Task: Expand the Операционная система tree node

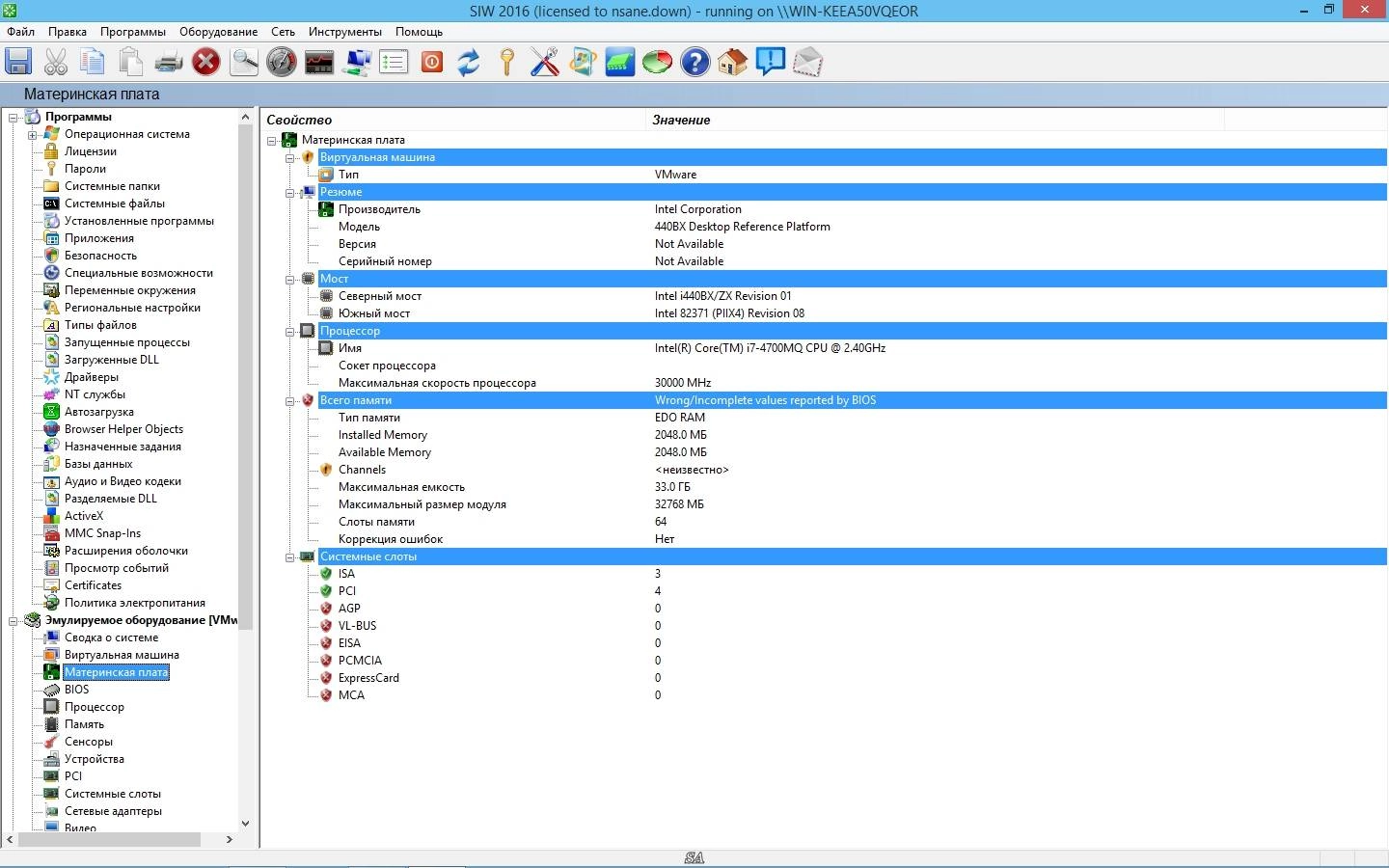Action: tap(32, 134)
